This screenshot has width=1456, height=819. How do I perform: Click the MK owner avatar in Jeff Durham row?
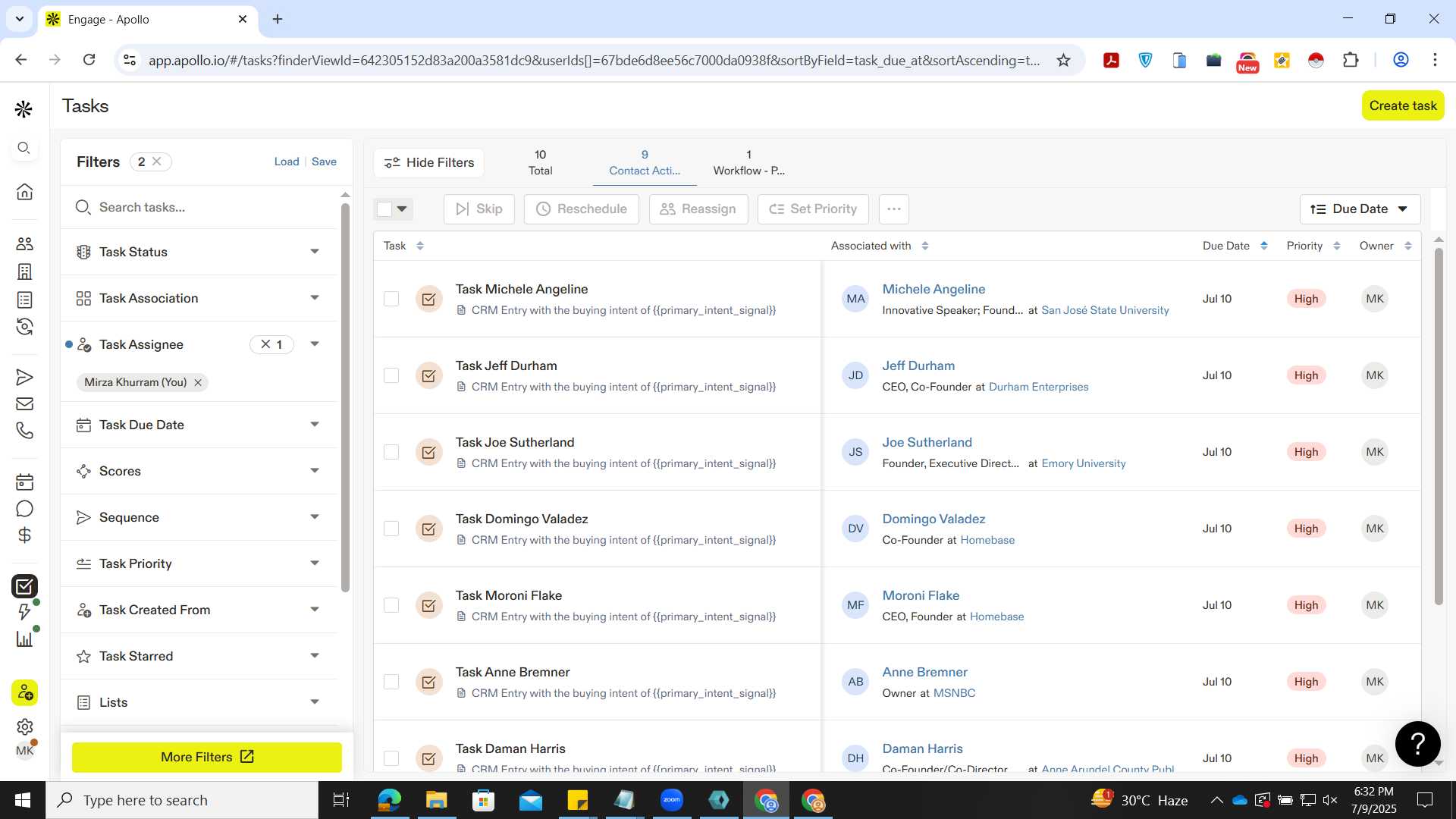point(1374,375)
